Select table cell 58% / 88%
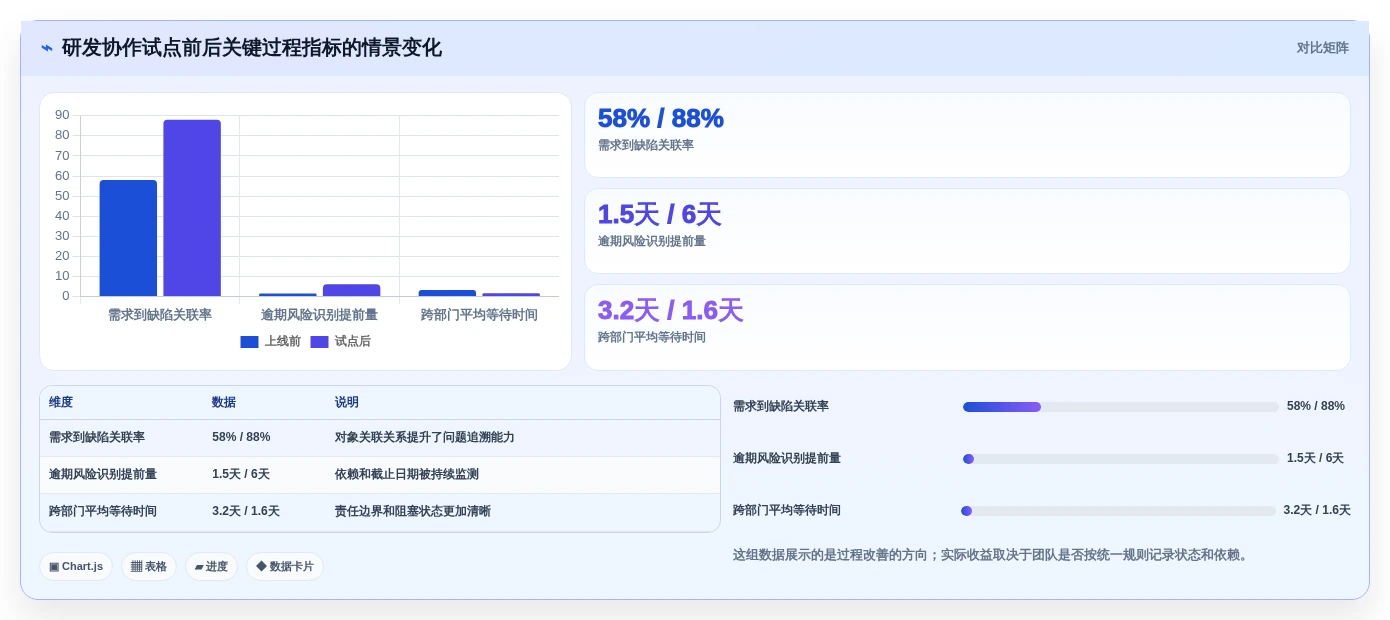The image size is (1390, 620). pyautogui.click(x=241, y=437)
